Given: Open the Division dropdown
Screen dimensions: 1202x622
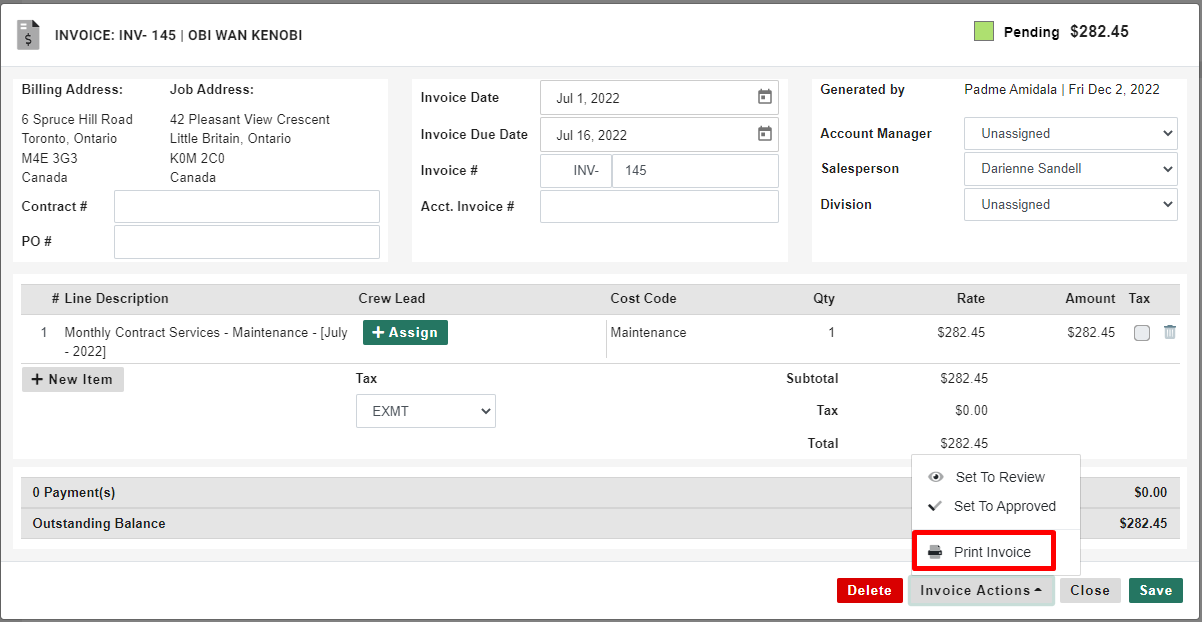Looking at the screenshot, I should coord(1071,204).
